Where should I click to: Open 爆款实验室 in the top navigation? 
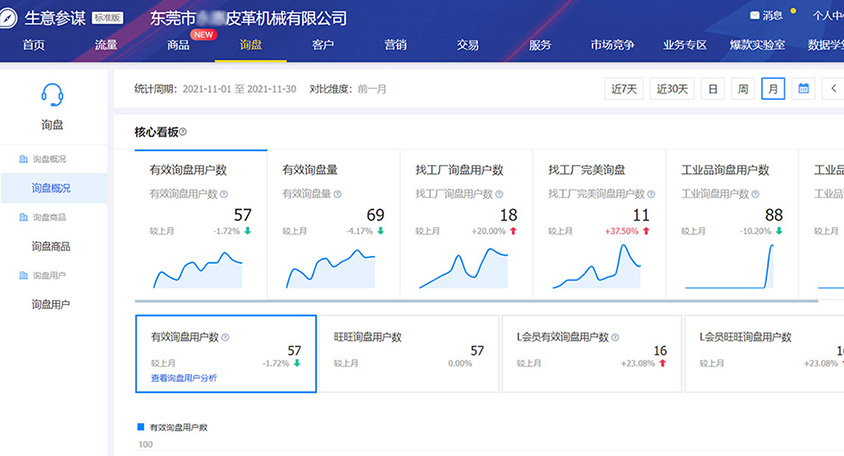pyautogui.click(x=757, y=45)
